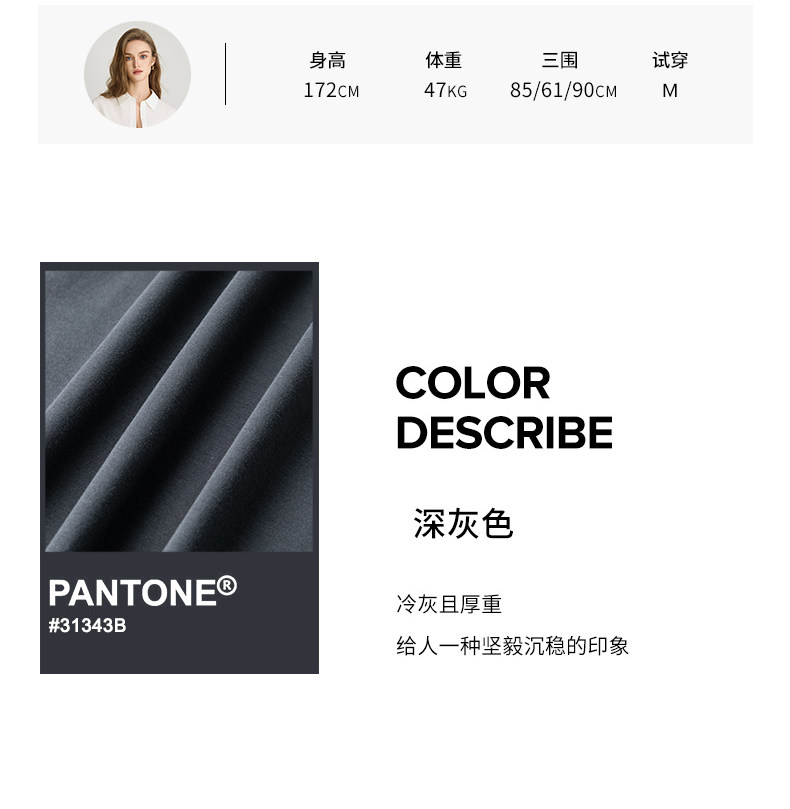Screen dimensions: 790x809
Task: Click the dark footer area of the Pantone card
Action: click(179, 613)
